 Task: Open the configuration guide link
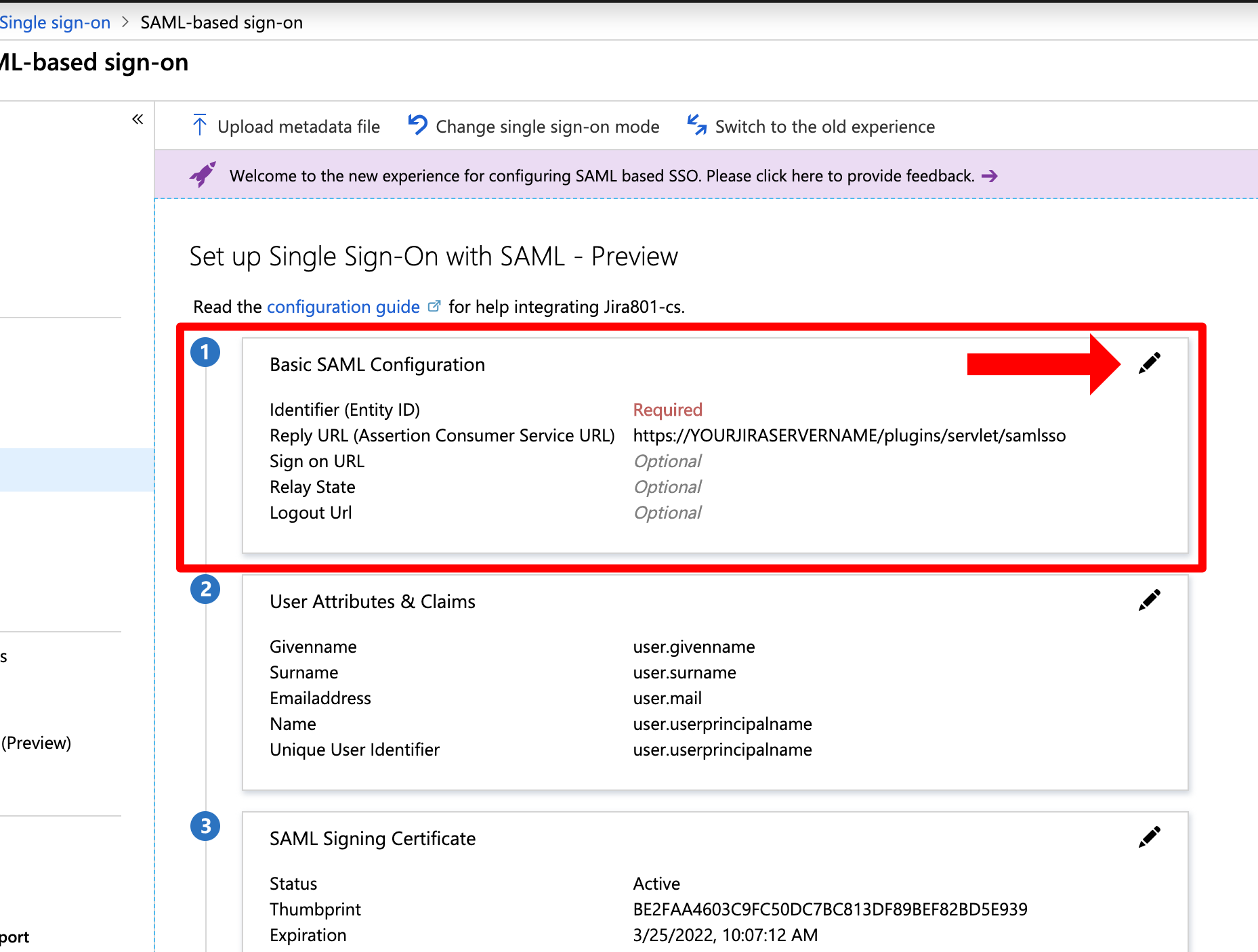point(343,307)
